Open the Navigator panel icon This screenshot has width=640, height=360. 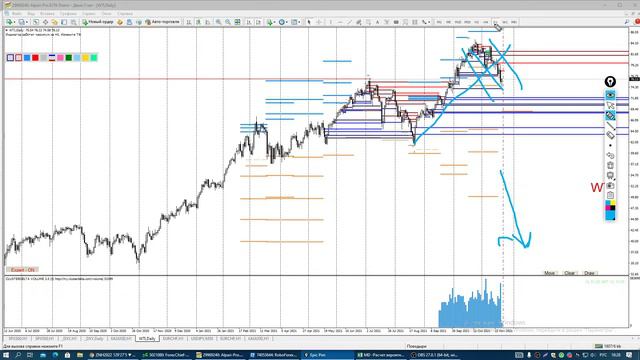click(55, 22)
